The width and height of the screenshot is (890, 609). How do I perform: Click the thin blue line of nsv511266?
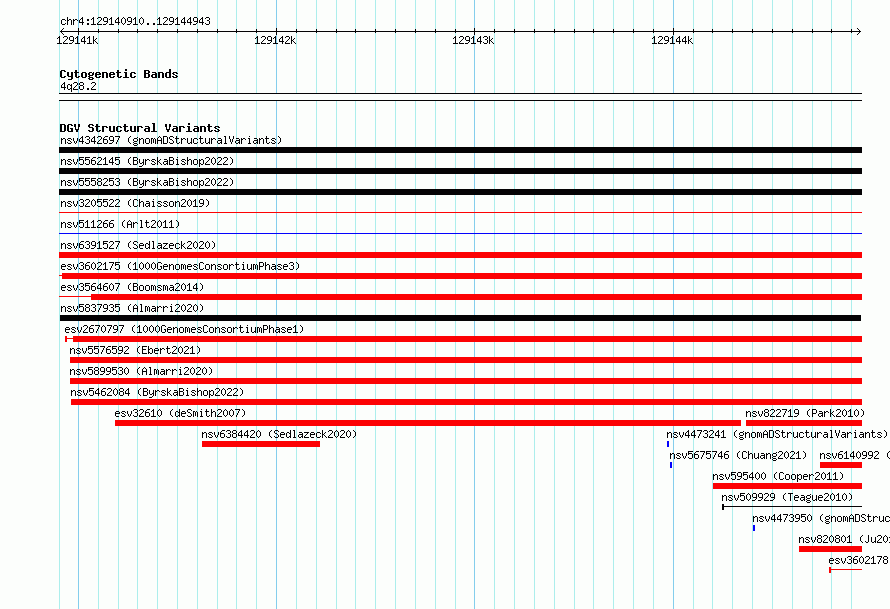460,233
